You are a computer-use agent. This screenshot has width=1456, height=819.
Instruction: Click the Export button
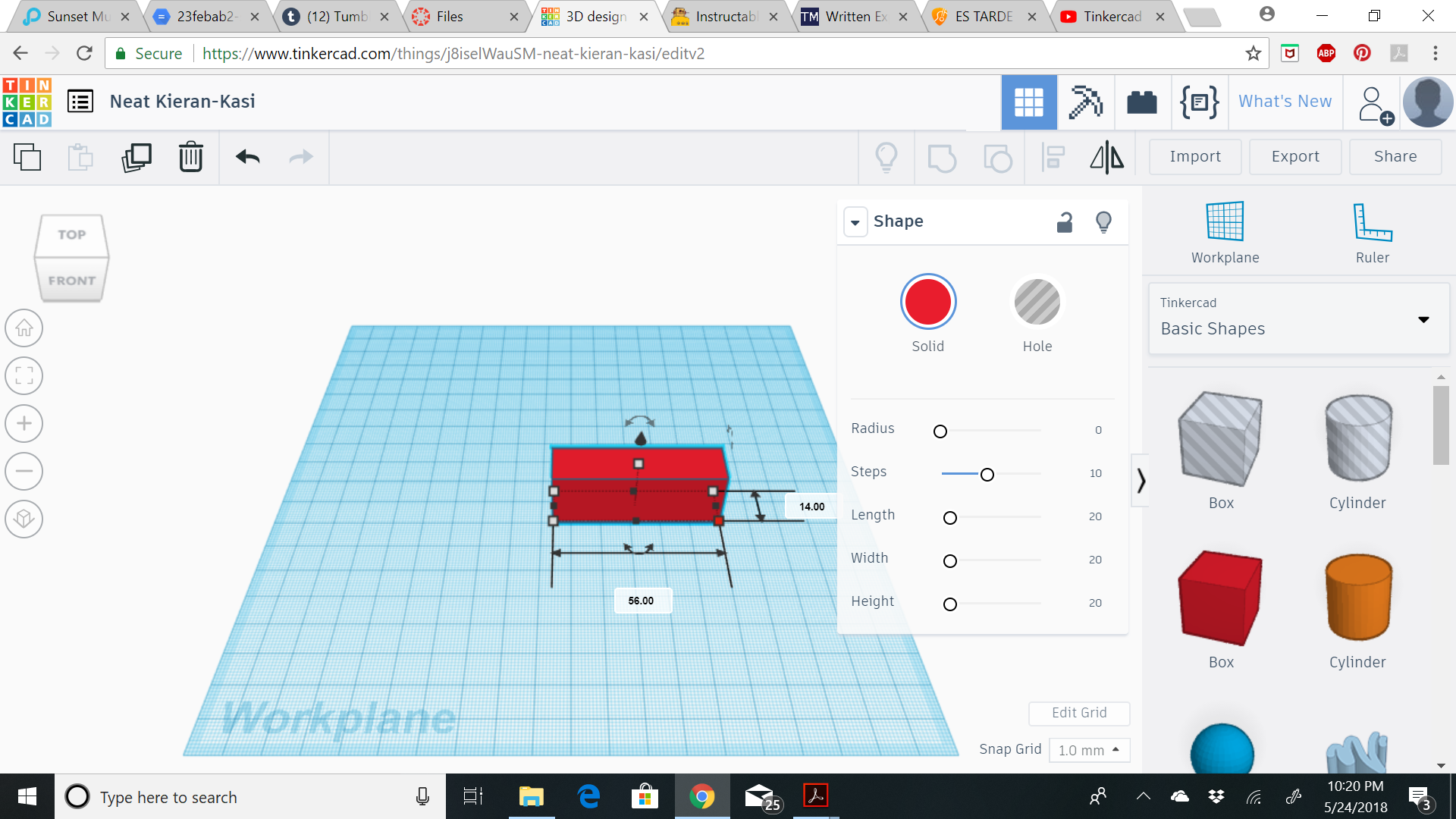[1294, 156]
